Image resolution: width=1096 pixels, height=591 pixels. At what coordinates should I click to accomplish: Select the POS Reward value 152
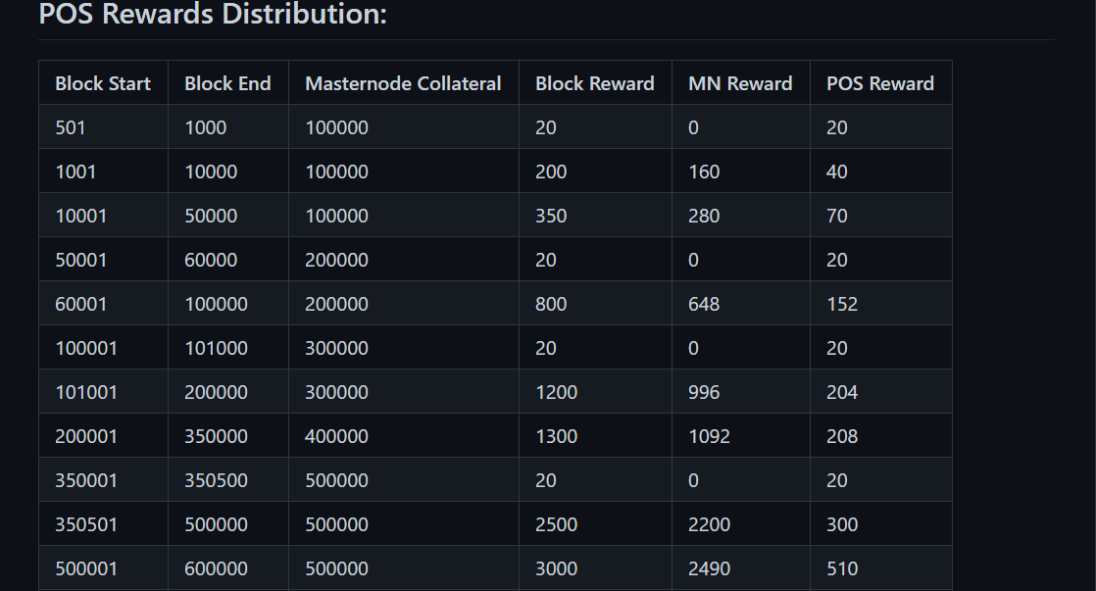(842, 303)
